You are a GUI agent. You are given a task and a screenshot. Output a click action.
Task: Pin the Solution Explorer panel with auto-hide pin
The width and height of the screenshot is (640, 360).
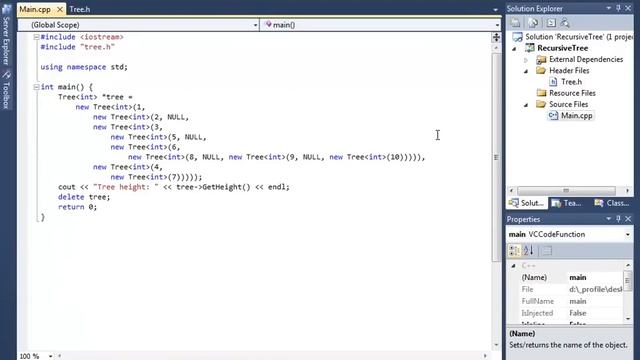pyautogui.click(x=618, y=8)
